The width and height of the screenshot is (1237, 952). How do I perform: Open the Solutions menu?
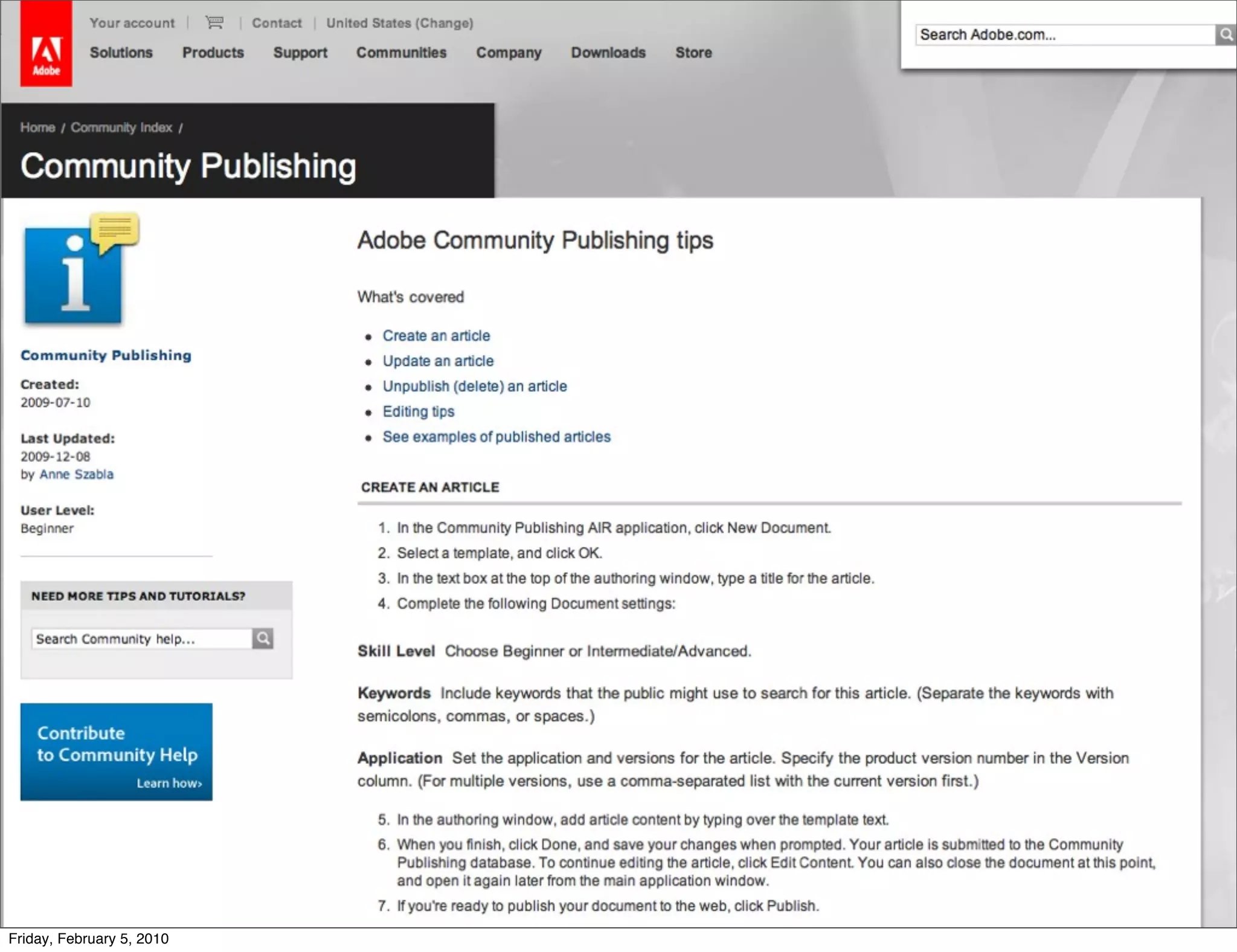[121, 53]
